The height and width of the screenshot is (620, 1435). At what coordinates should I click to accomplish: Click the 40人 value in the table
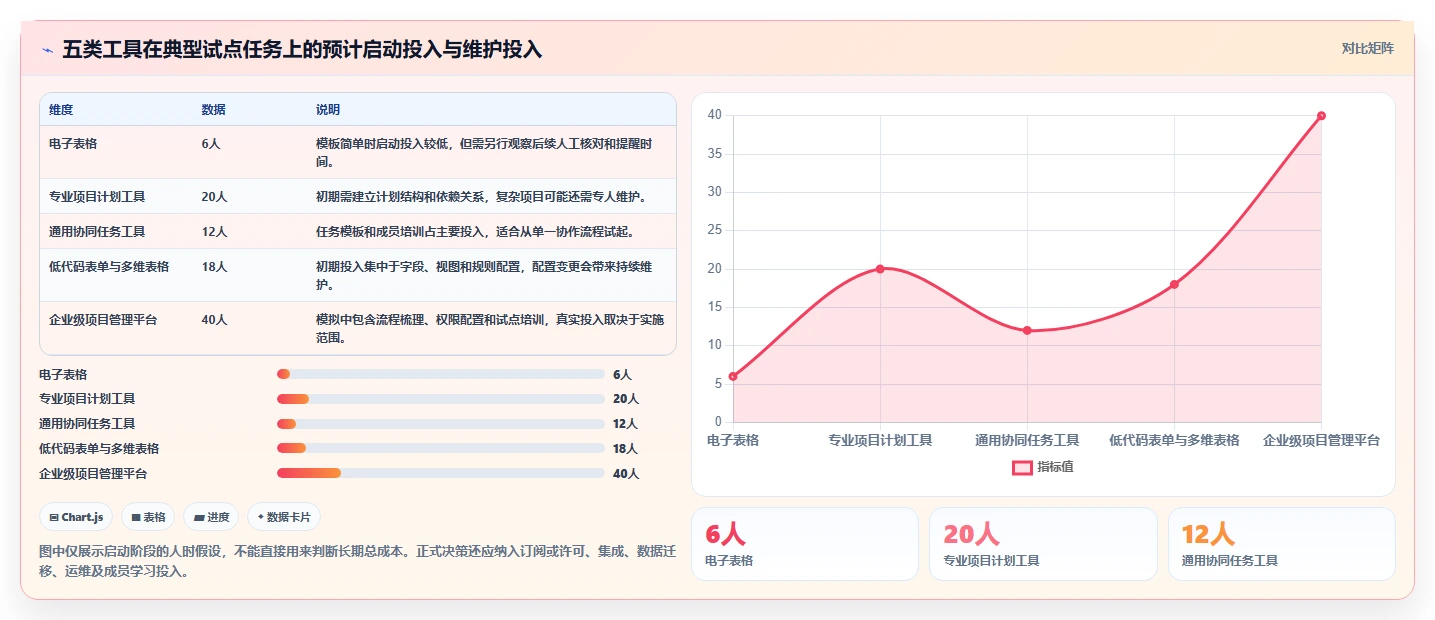click(214, 320)
